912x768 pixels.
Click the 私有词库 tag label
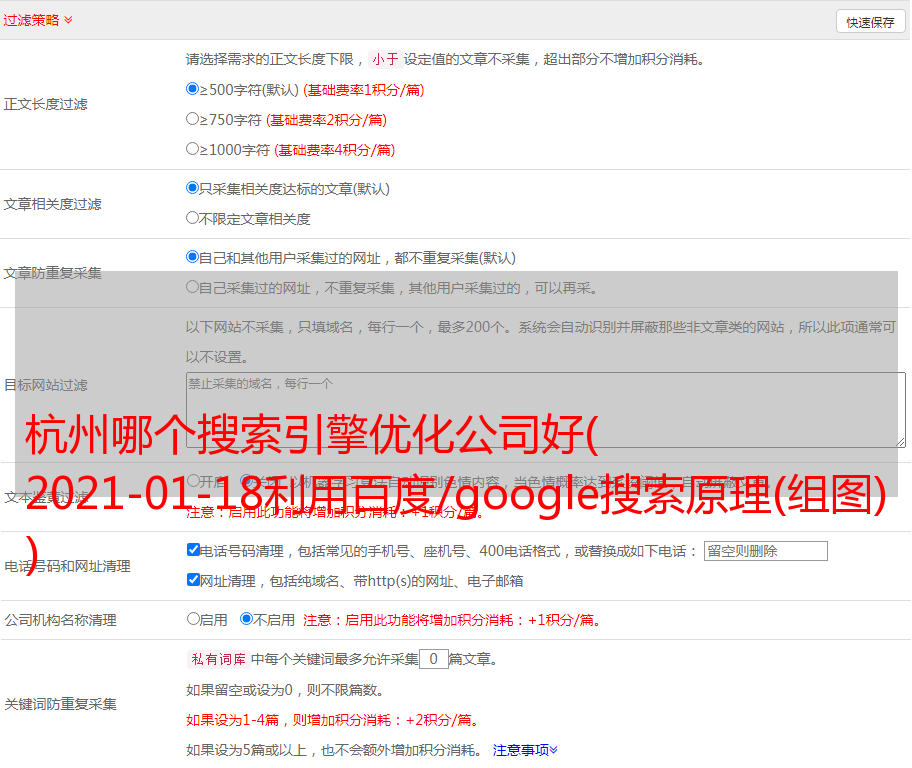(216, 659)
